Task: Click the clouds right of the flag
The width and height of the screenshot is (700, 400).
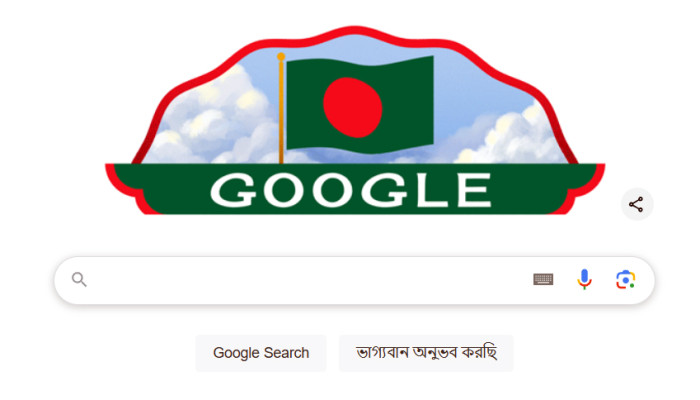Action: click(509, 134)
